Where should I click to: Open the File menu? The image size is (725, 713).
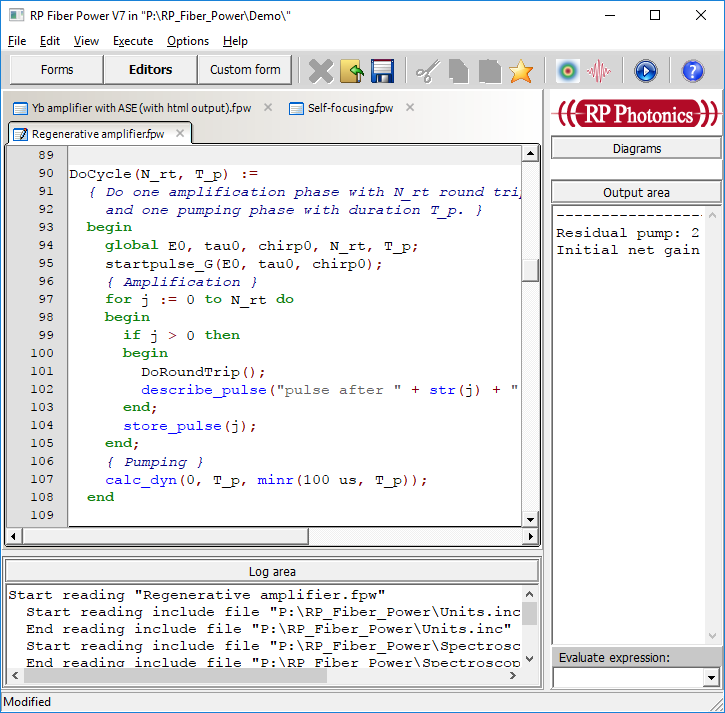click(17, 41)
